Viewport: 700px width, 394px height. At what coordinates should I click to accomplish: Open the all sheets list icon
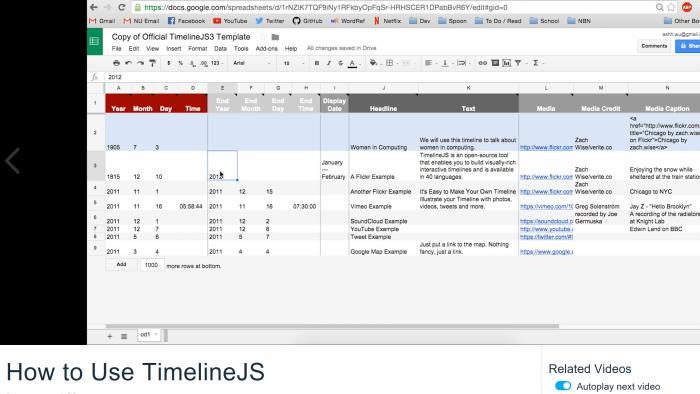pyautogui.click(x=124, y=336)
